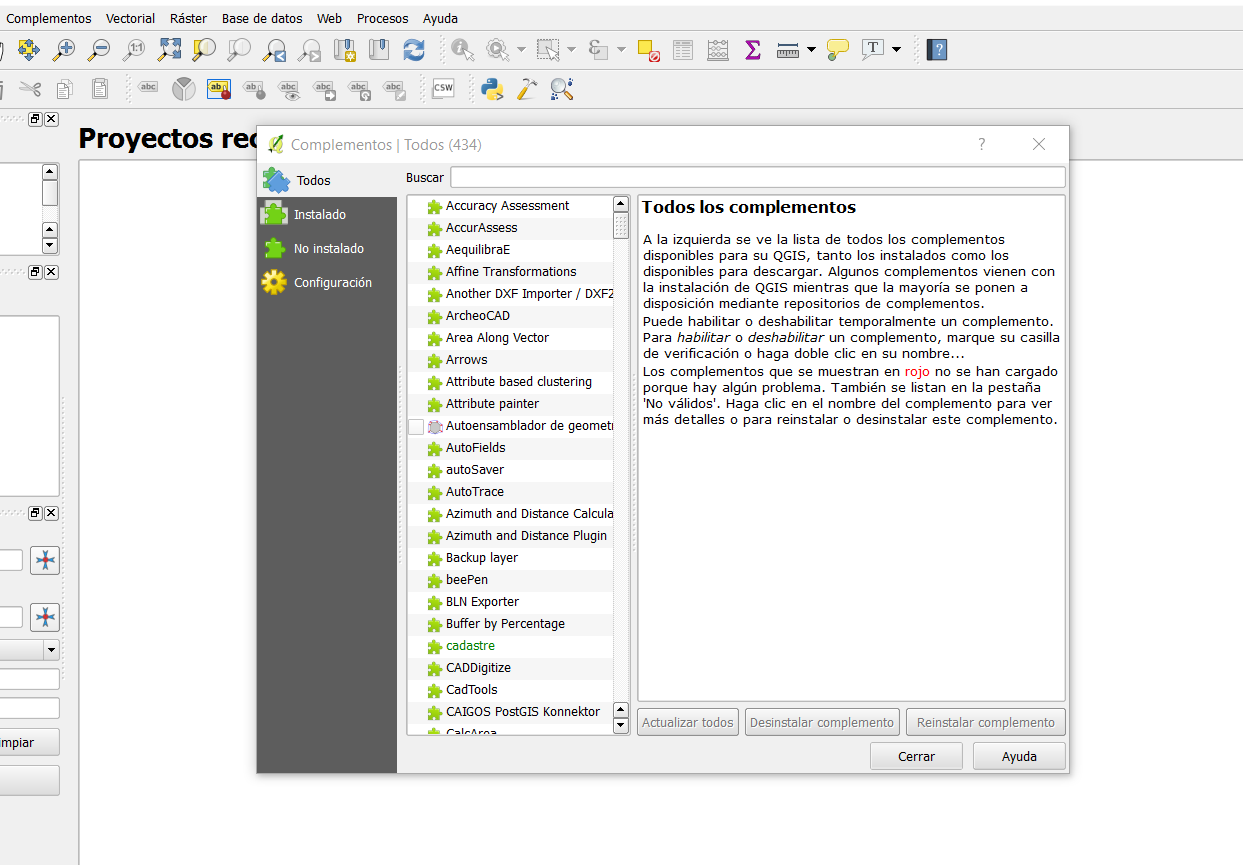Click the Zoom Last icon
Viewport: 1243px width, 865px height.
point(275,49)
